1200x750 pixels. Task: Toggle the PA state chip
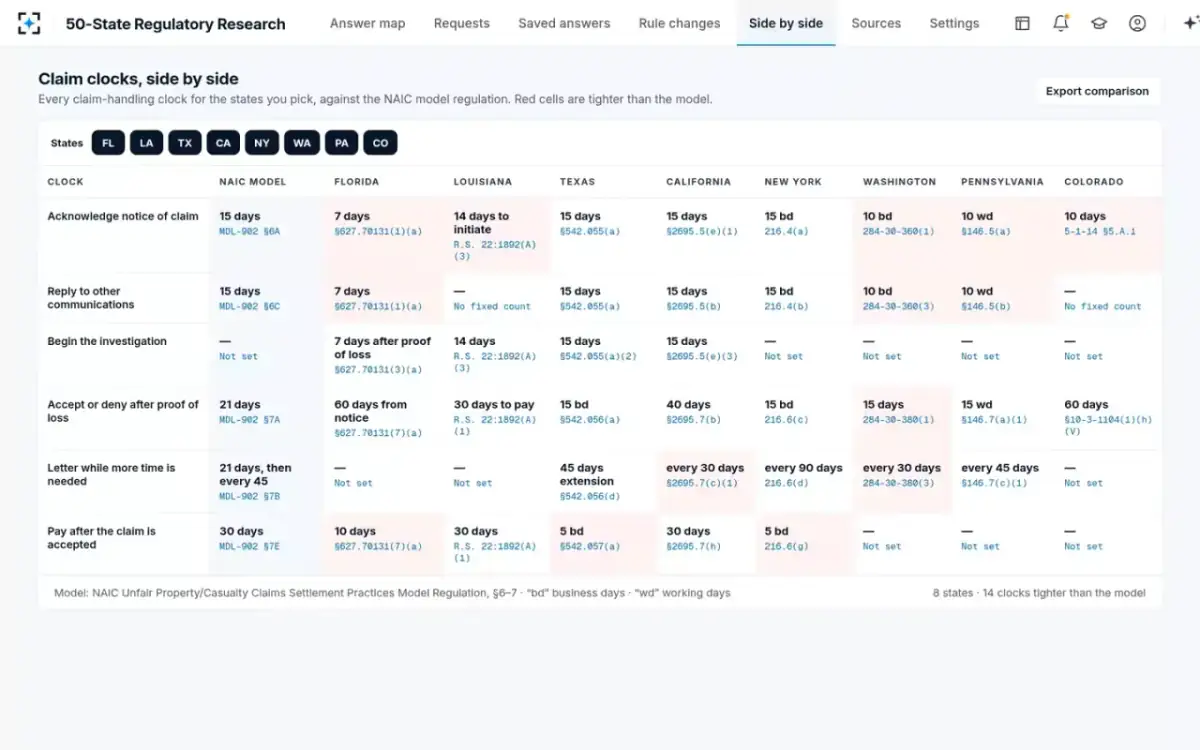tap(341, 143)
